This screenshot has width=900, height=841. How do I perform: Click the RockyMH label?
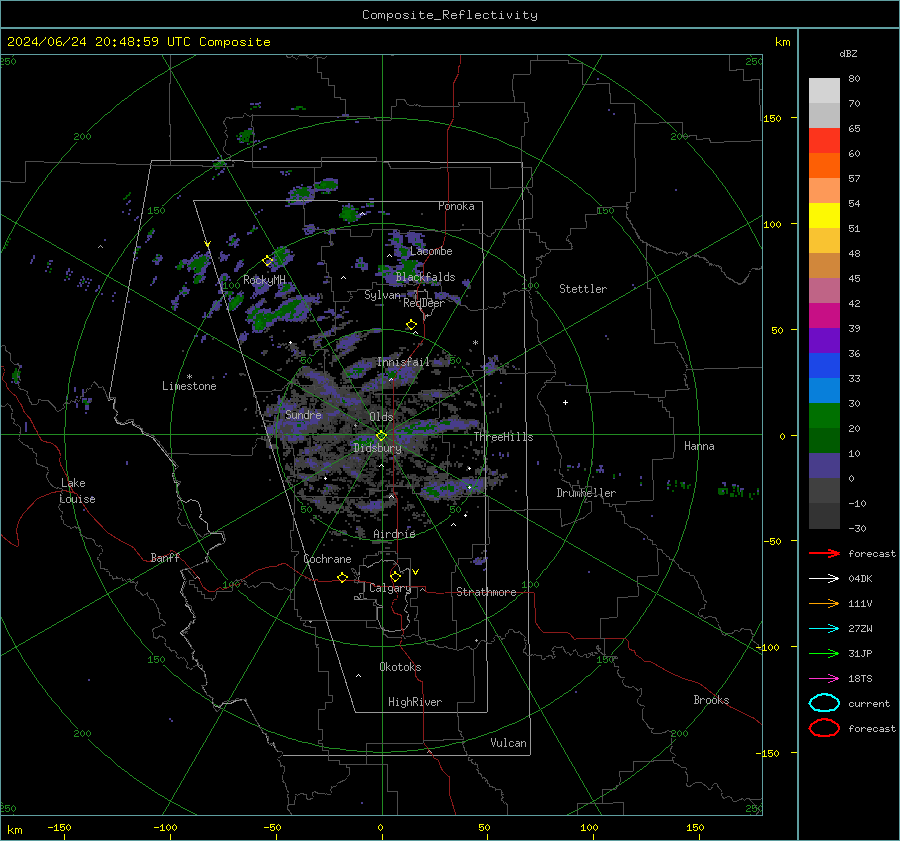264,280
